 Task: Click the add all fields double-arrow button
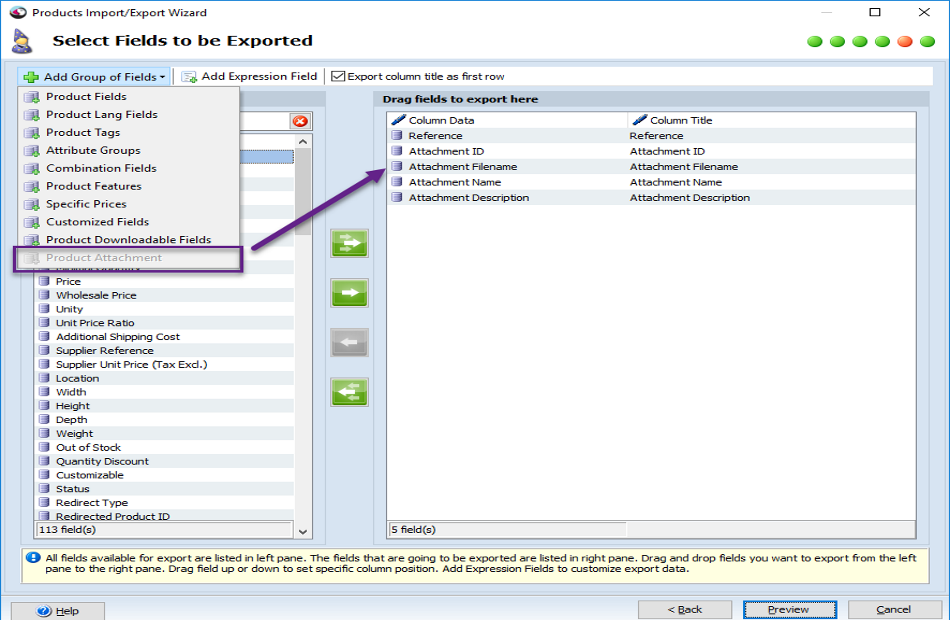click(x=349, y=243)
